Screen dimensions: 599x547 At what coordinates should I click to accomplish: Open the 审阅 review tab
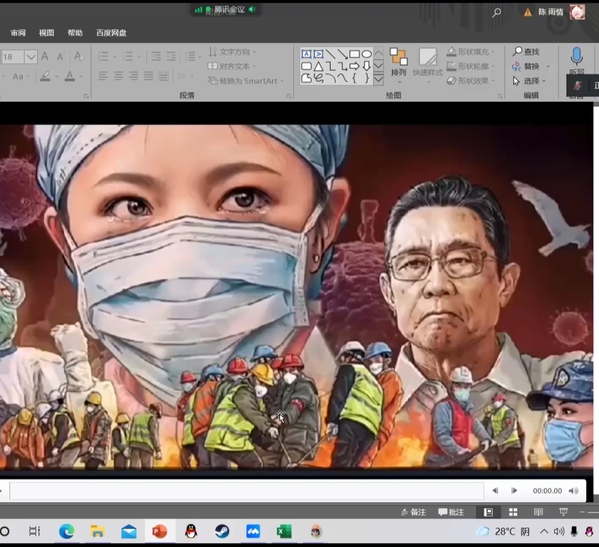click(x=18, y=33)
